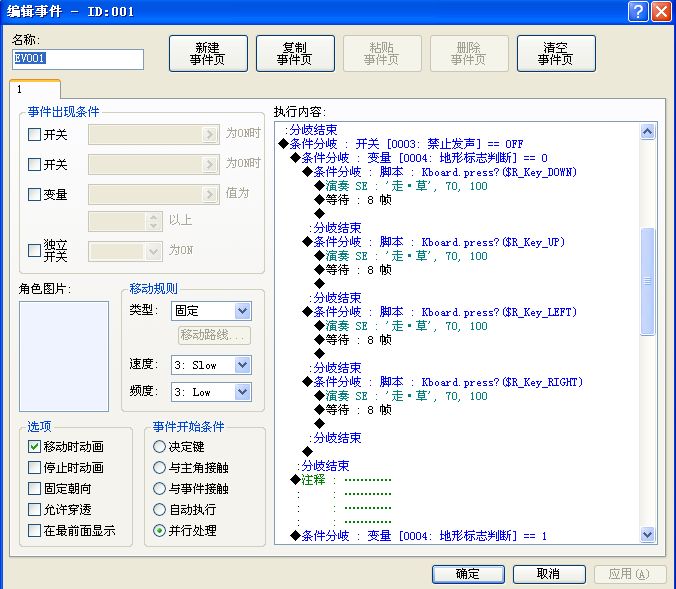Image resolution: width=676 pixels, height=589 pixels.
Task: Select 自动执行 start condition
Action: point(159,510)
